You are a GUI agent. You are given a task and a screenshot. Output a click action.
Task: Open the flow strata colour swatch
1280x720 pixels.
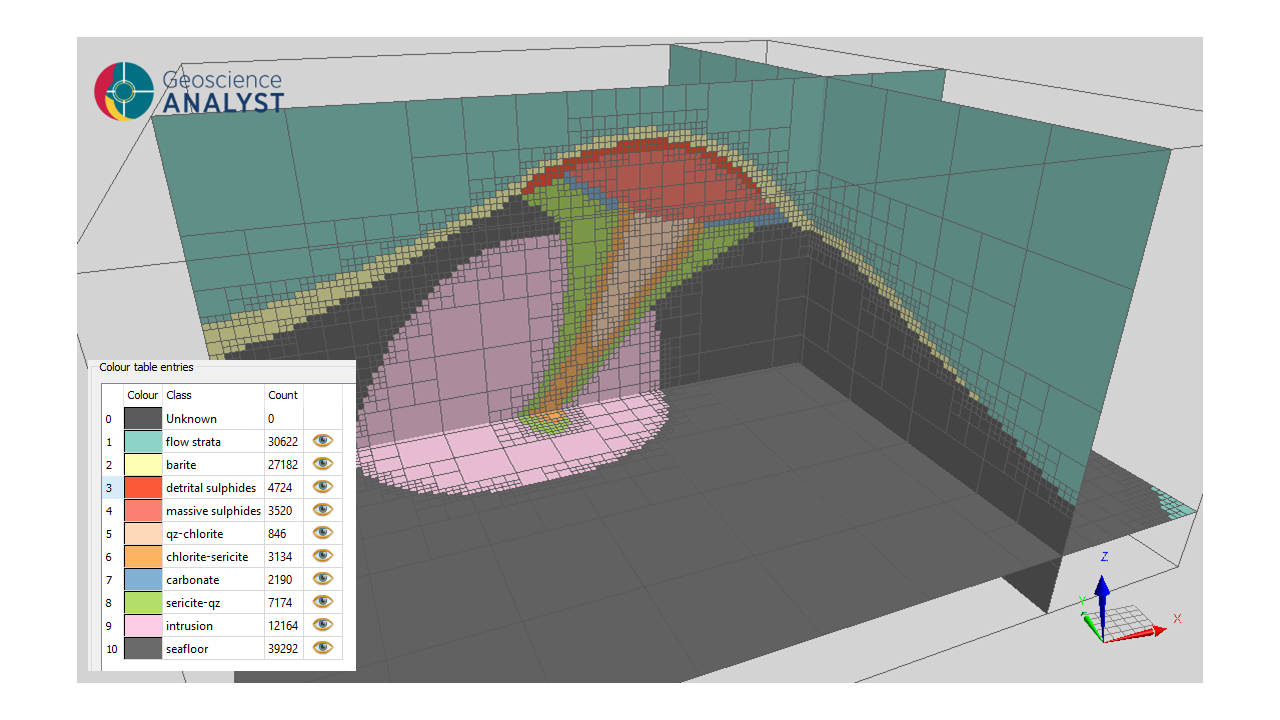[x=143, y=442]
